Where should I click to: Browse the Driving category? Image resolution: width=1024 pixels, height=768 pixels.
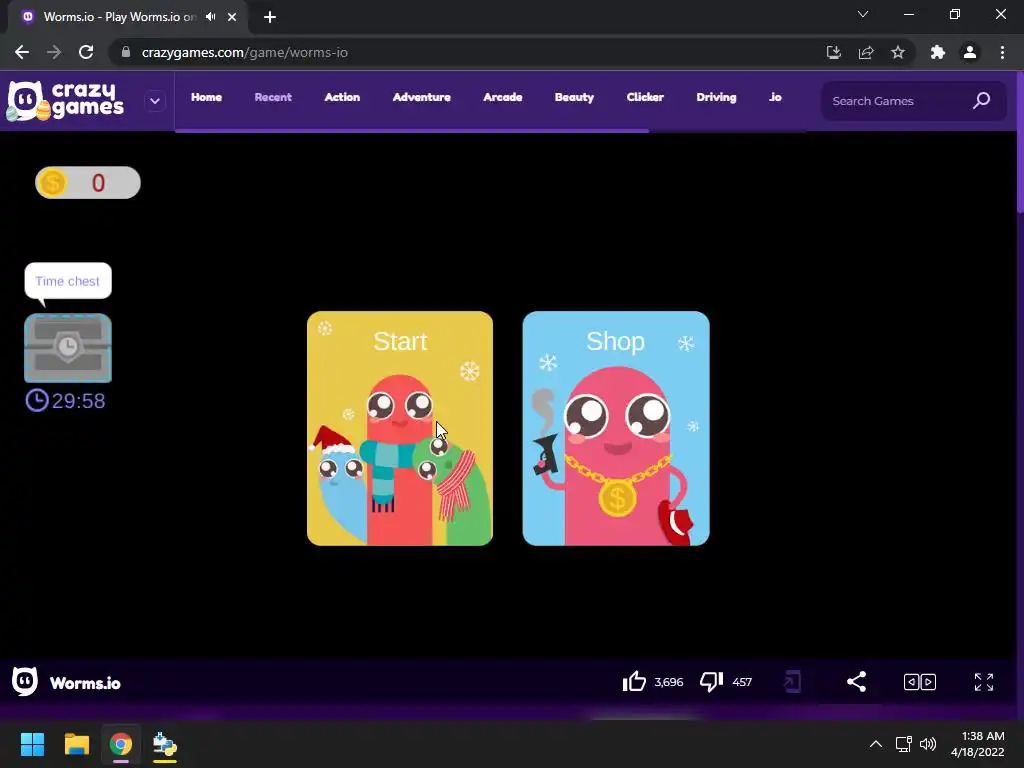click(x=716, y=97)
